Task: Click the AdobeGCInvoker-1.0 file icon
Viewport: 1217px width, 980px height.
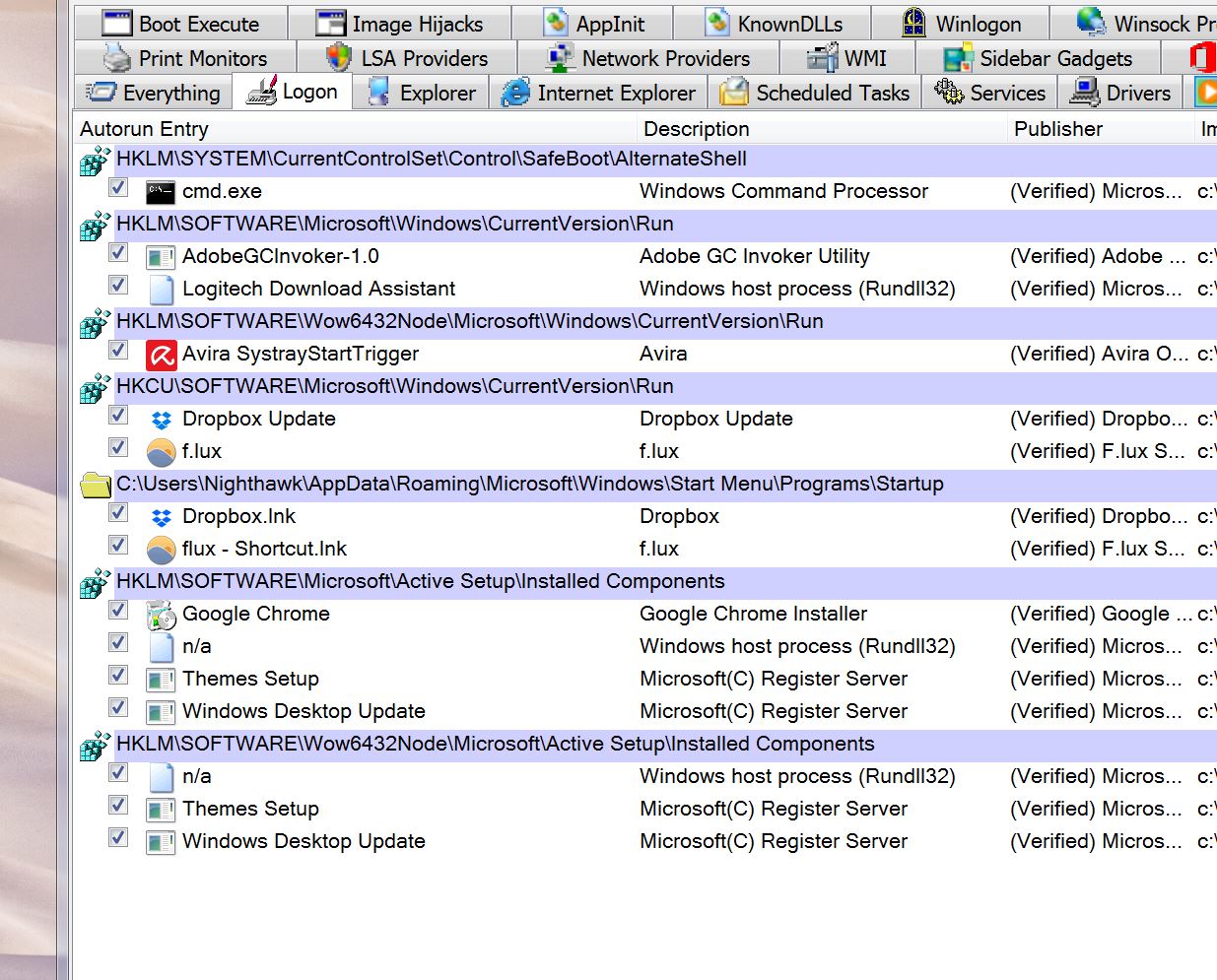Action: [161, 258]
